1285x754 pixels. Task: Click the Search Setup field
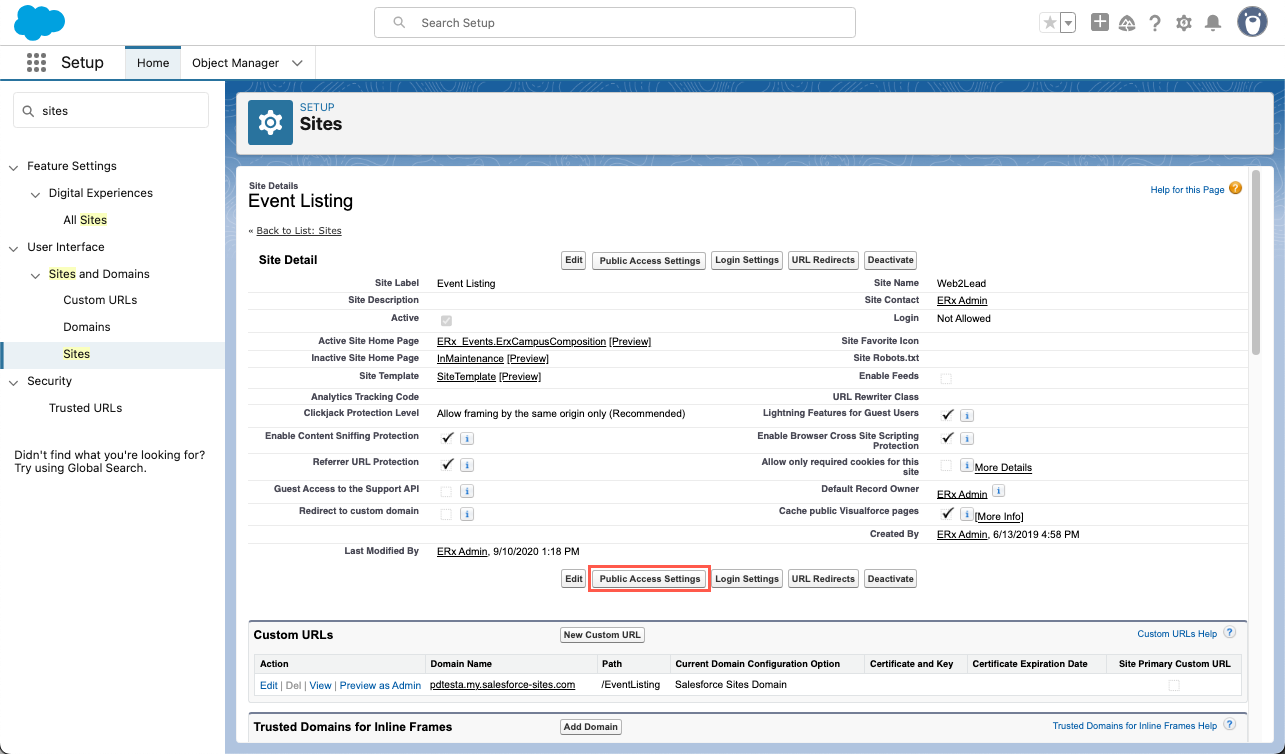(x=615, y=22)
